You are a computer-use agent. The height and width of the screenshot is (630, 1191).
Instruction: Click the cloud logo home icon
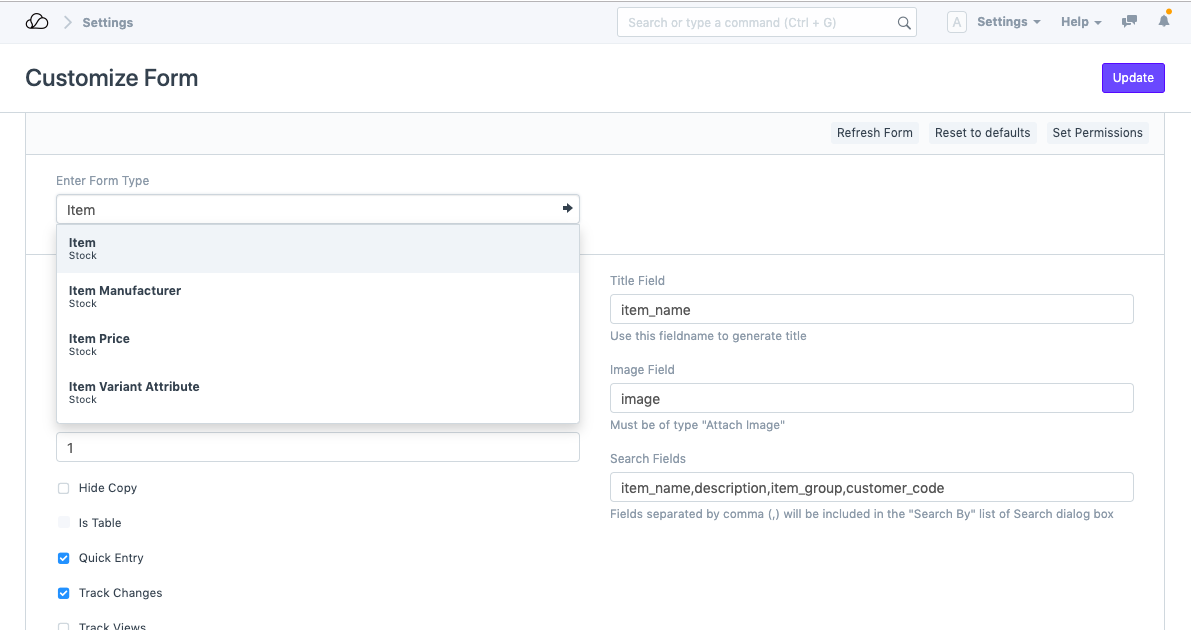pos(37,22)
